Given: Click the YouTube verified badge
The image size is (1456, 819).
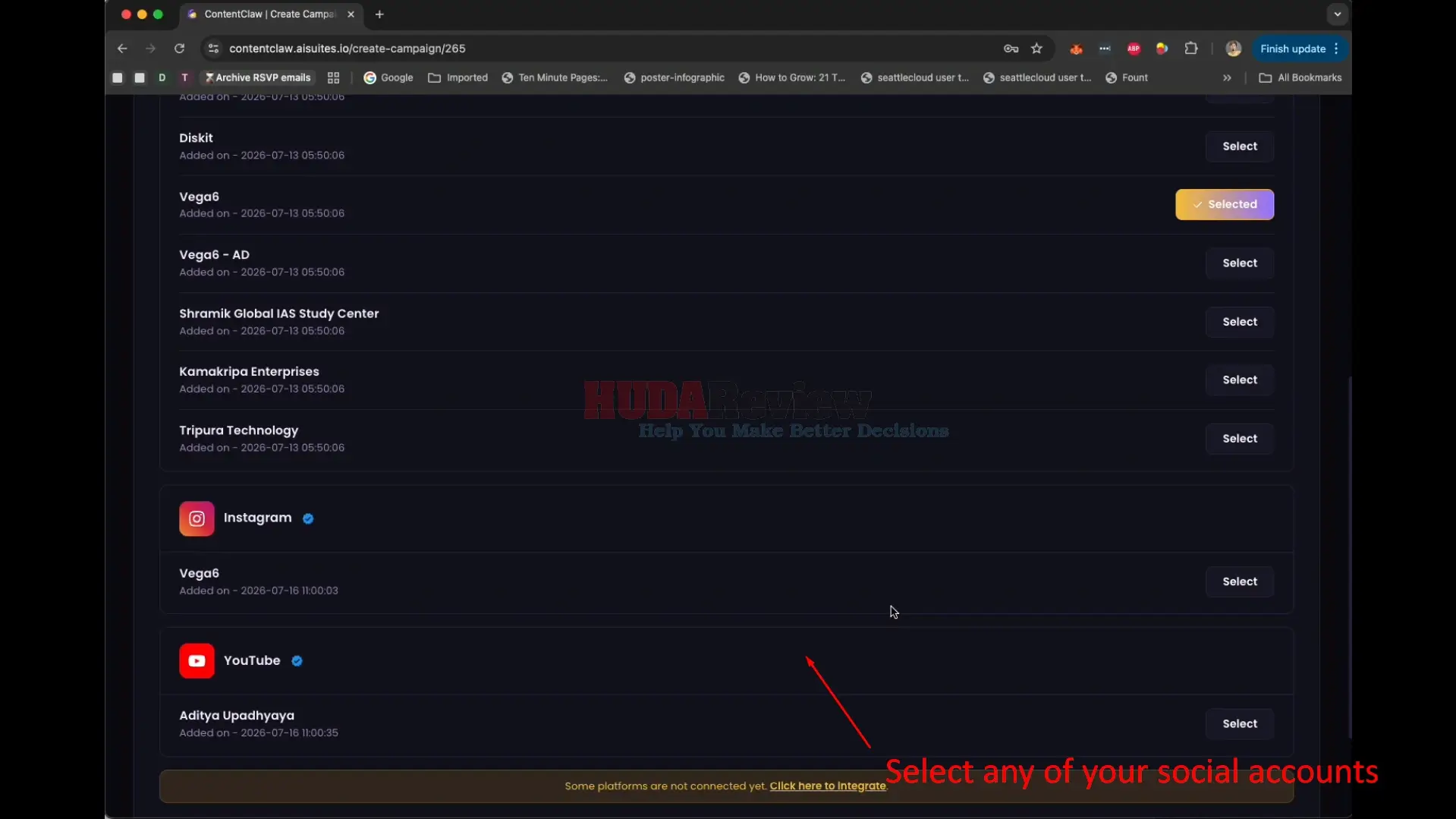Looking at the screenshot, I should 297,661.
